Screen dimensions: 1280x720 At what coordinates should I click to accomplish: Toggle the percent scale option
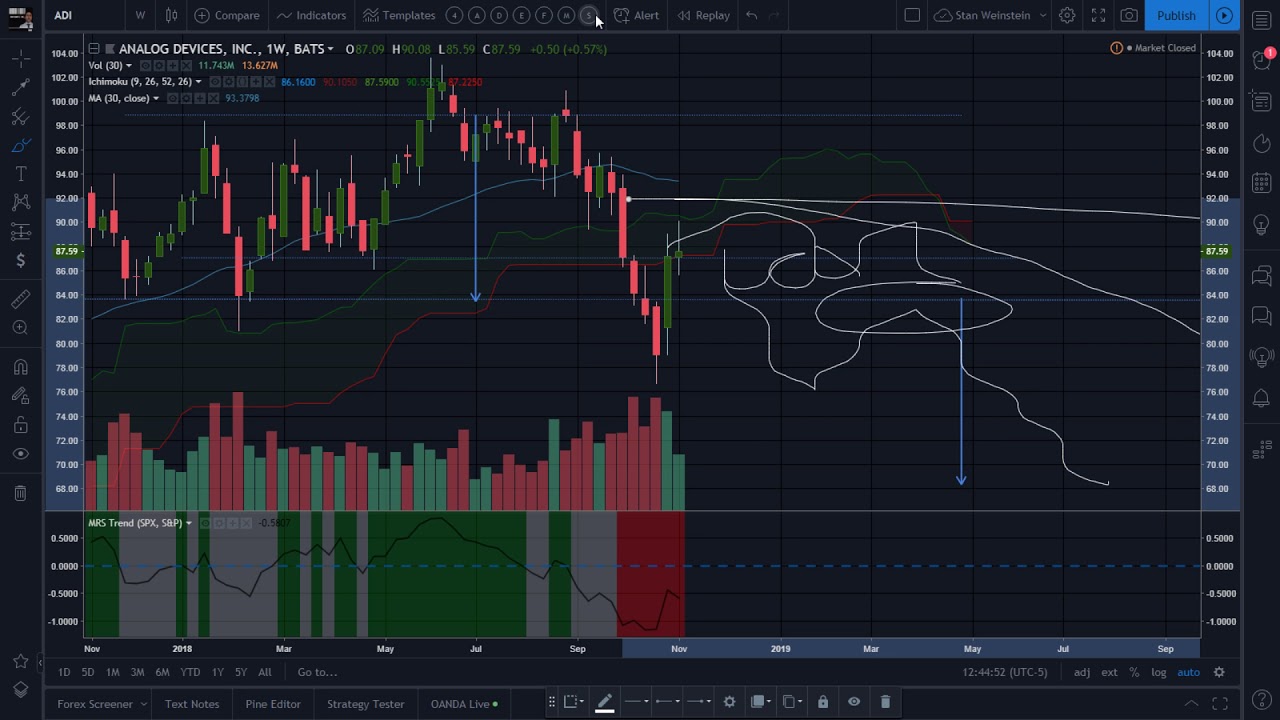coord(1134,672)
